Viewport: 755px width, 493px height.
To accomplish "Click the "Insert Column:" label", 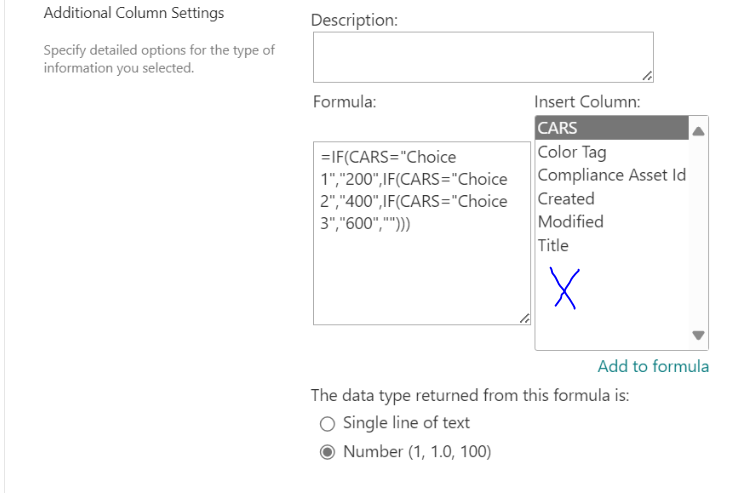I will pyautogui.click(x=587, y=102).
